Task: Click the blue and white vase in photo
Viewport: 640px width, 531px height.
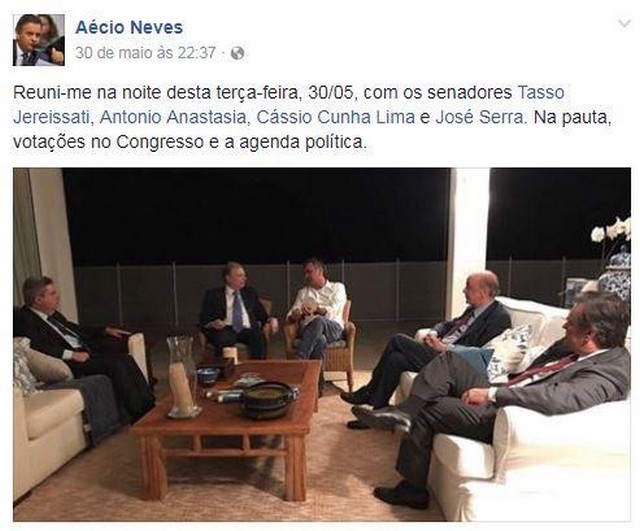Action: (615, 273)
